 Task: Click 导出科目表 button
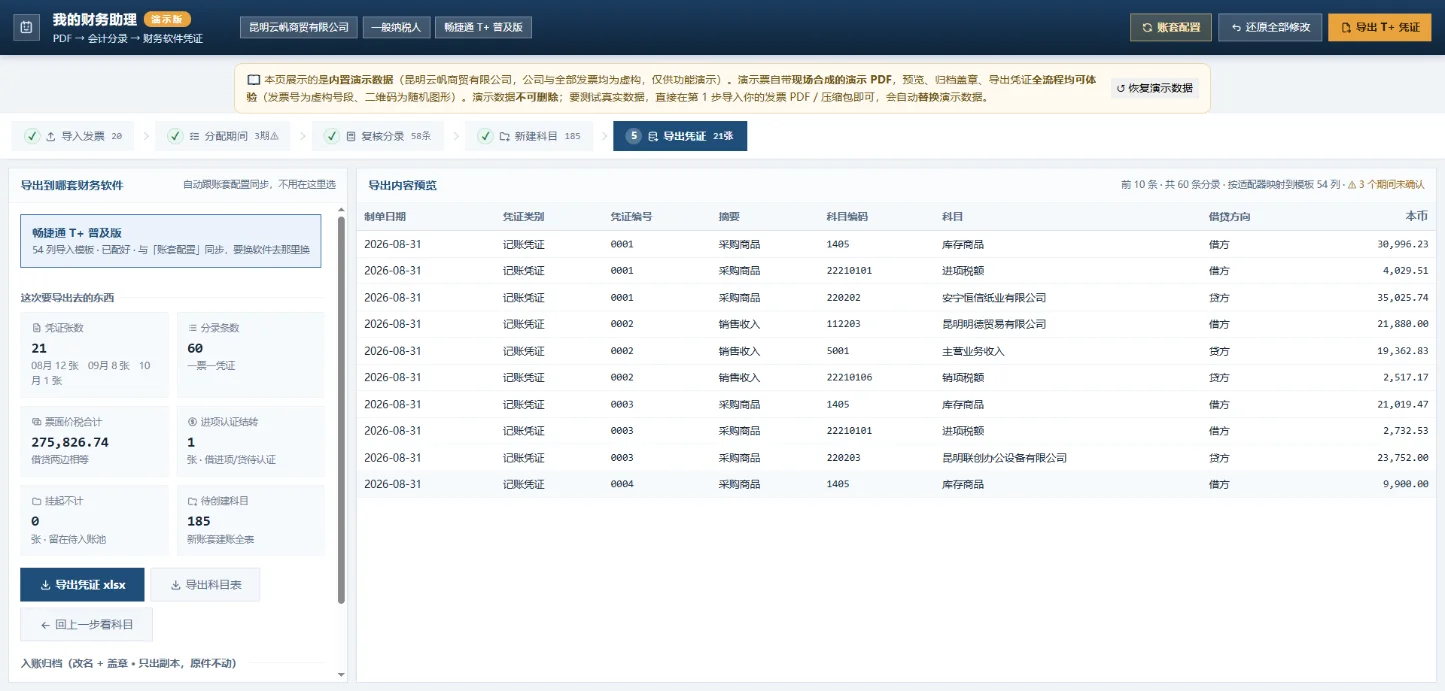click(x=205, y=585)
